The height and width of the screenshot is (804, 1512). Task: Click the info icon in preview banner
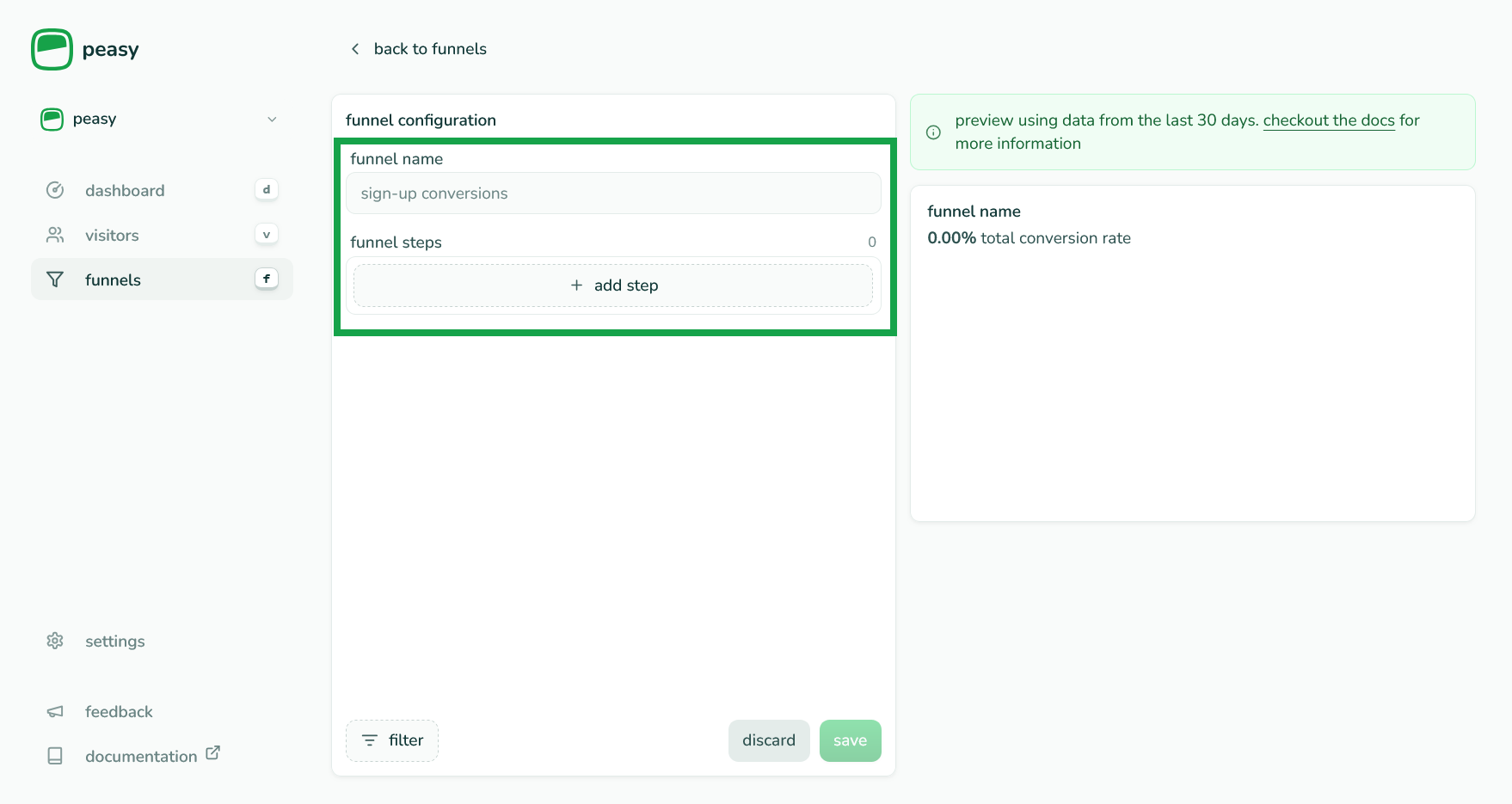(933, 132)
